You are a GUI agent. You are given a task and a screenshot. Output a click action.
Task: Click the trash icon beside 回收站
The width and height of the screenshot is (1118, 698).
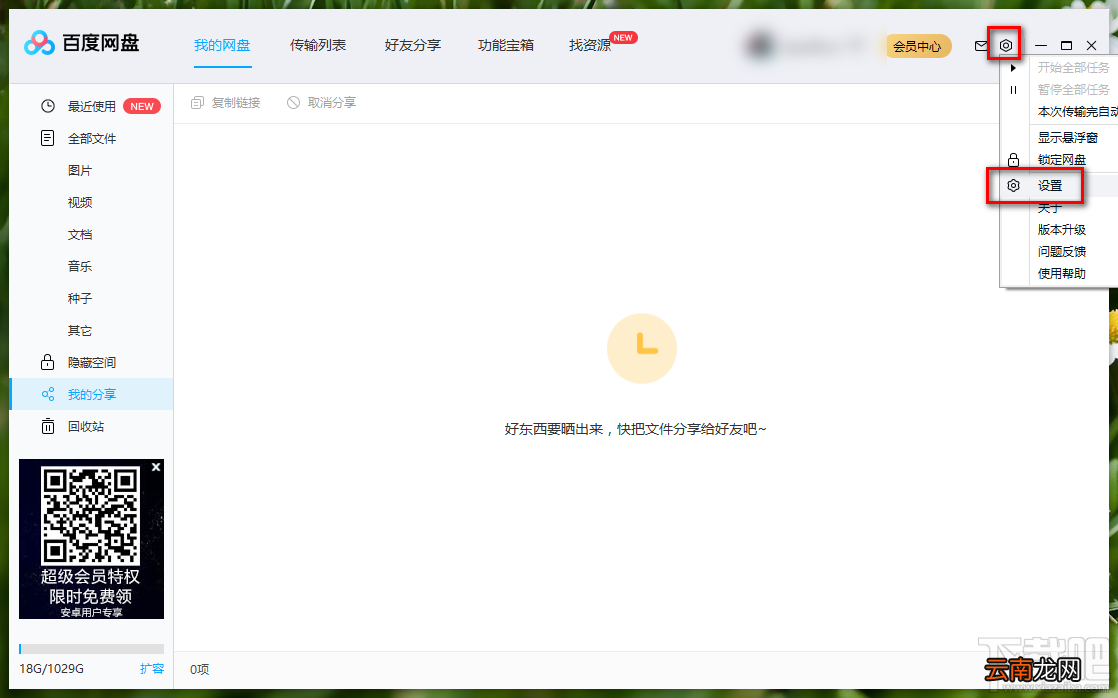48,426
